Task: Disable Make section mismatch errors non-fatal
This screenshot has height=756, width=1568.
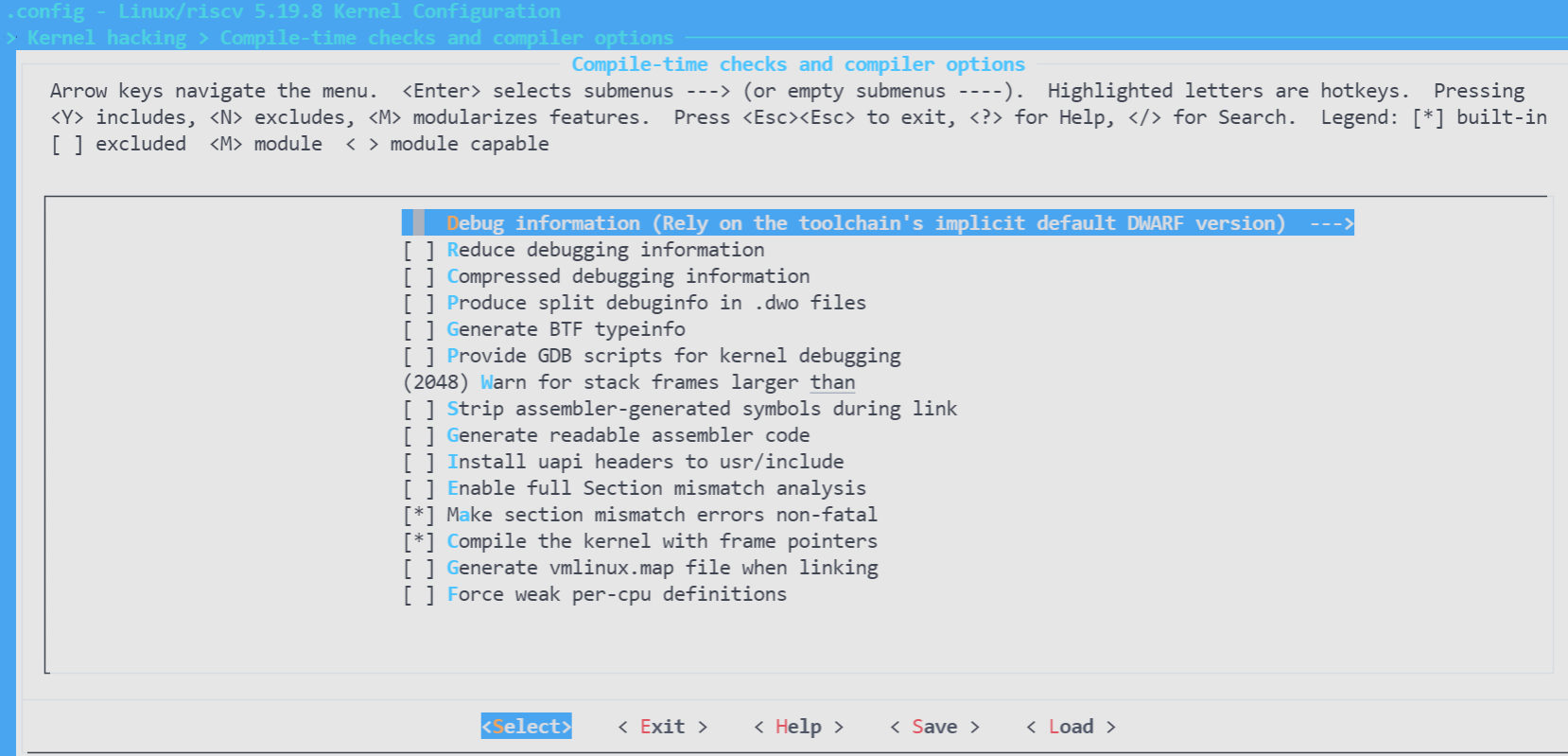Action: point(419,515)
